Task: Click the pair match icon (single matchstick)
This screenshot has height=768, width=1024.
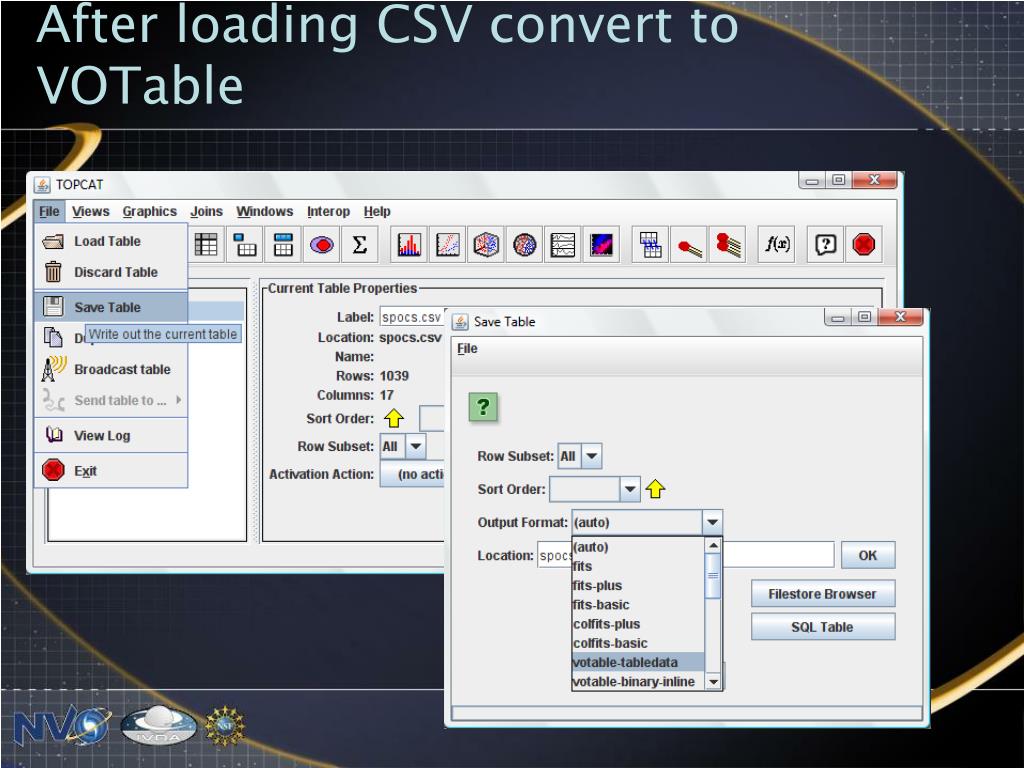Action: coord(689,245)
